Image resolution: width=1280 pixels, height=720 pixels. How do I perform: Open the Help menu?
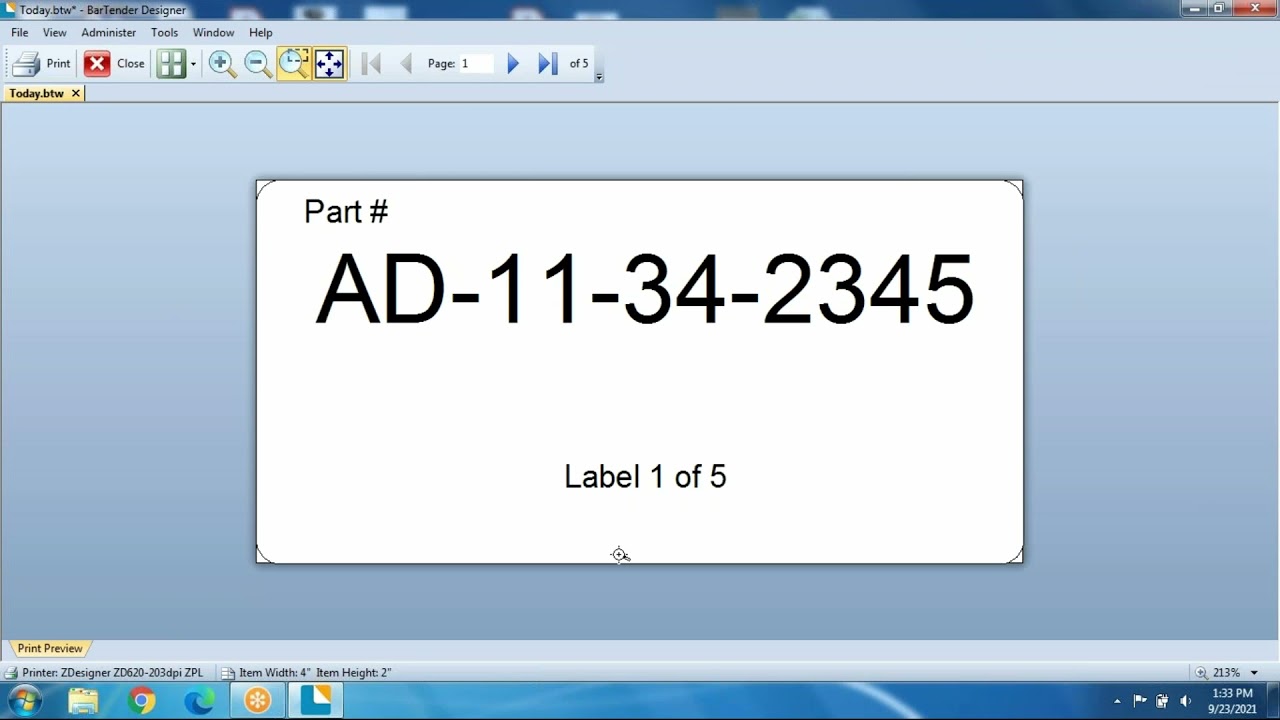(x=260, y=32)
